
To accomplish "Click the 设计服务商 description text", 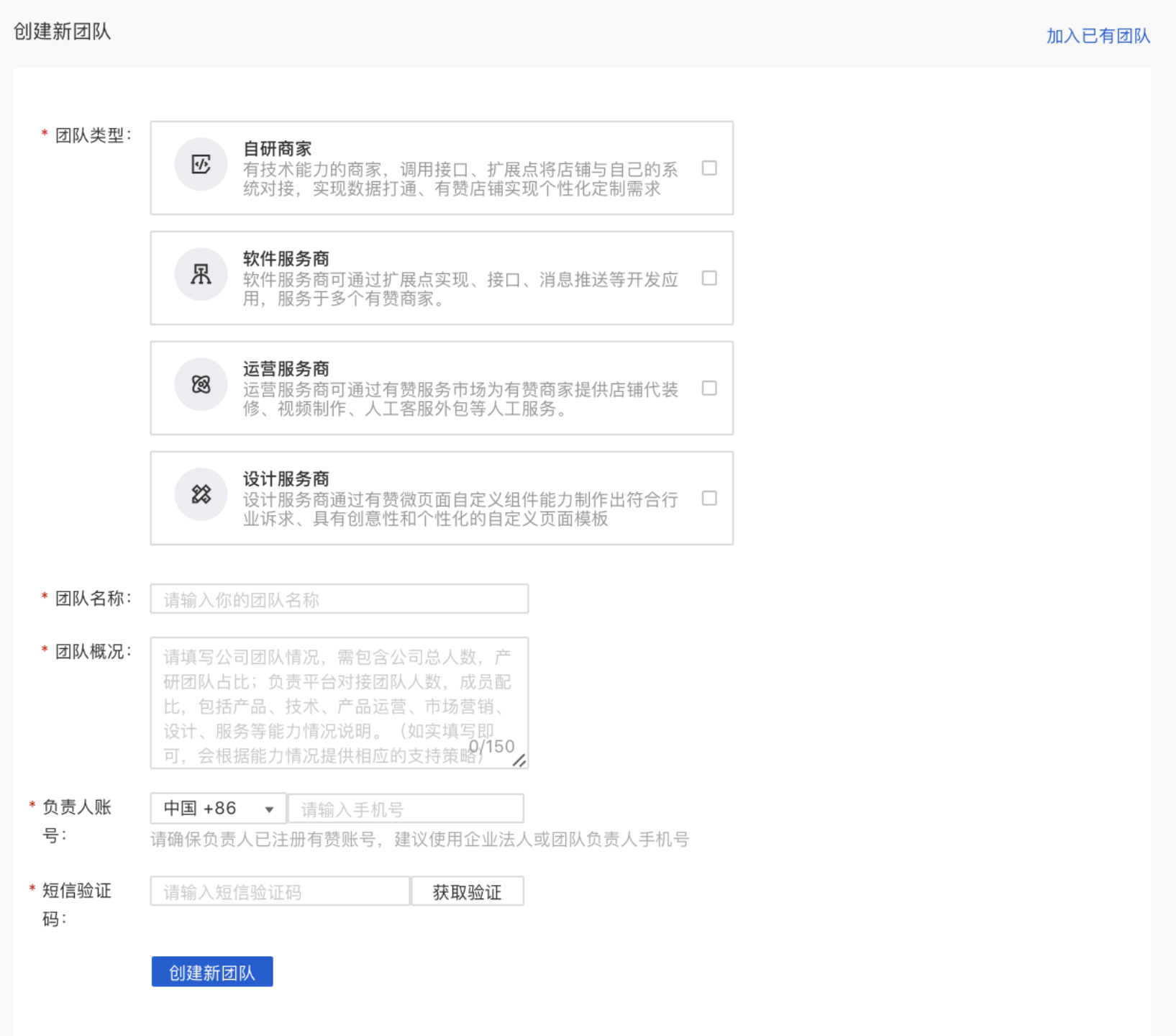I will point(460,509).
